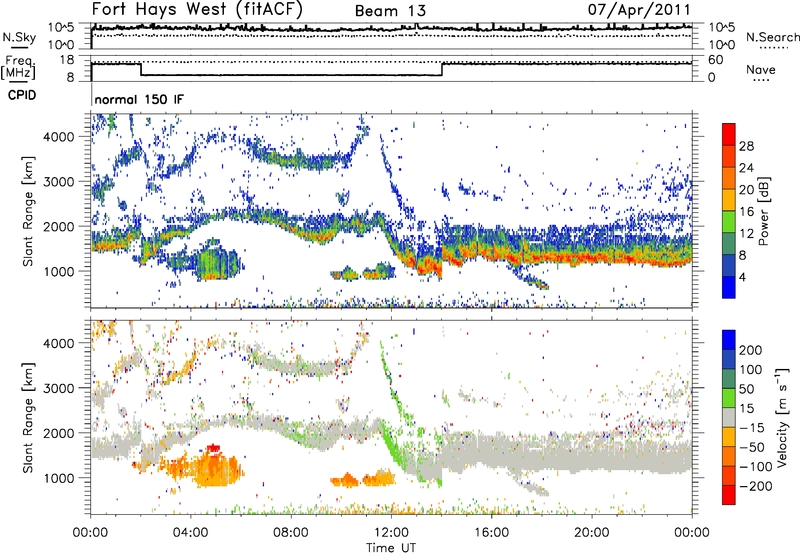Click the power panel 'Slant Range [km]' label
Image resolution: width=800 pixels, height=554 pixels.
[x=28, y=211]
